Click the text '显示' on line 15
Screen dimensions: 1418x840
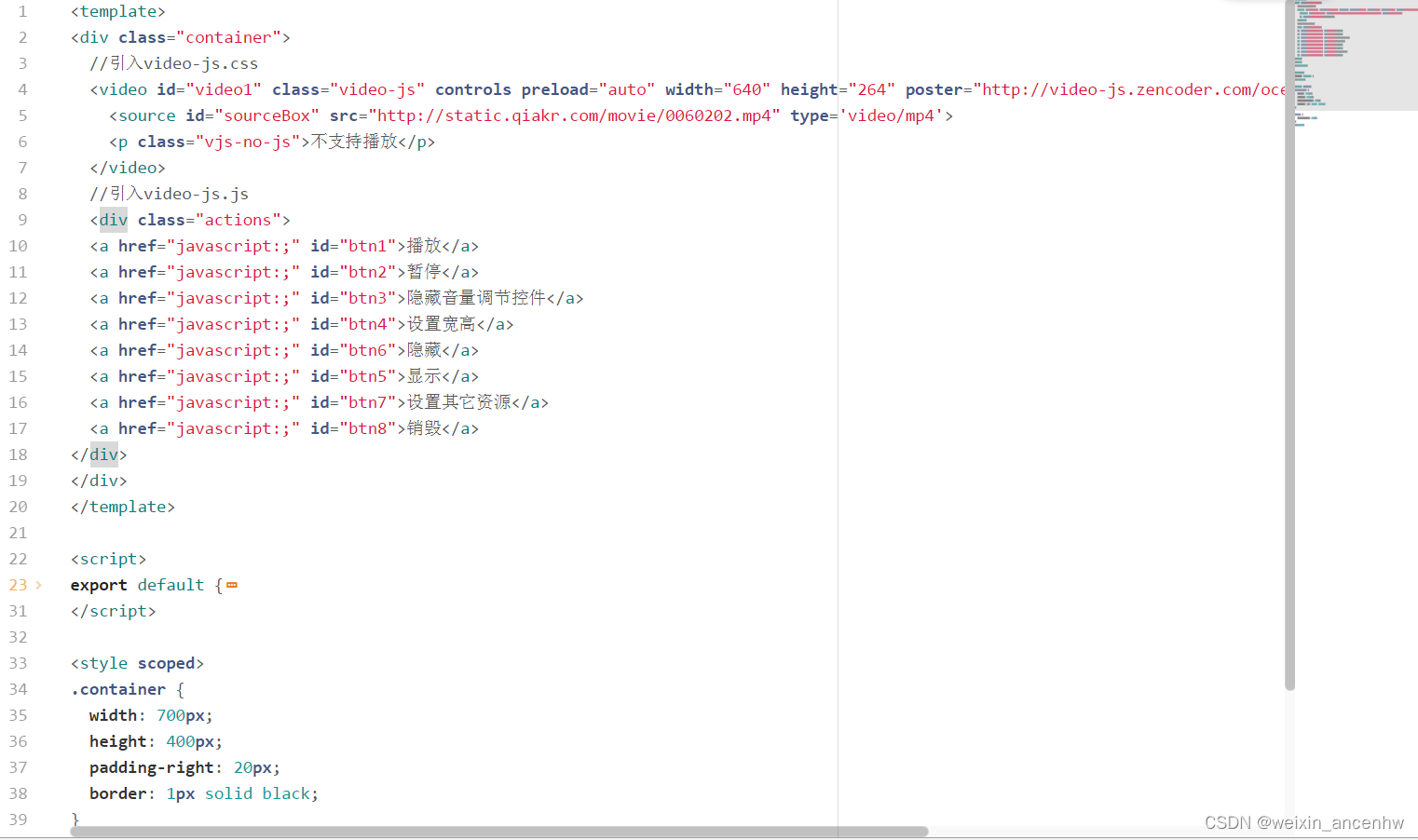tap(424, 376)
